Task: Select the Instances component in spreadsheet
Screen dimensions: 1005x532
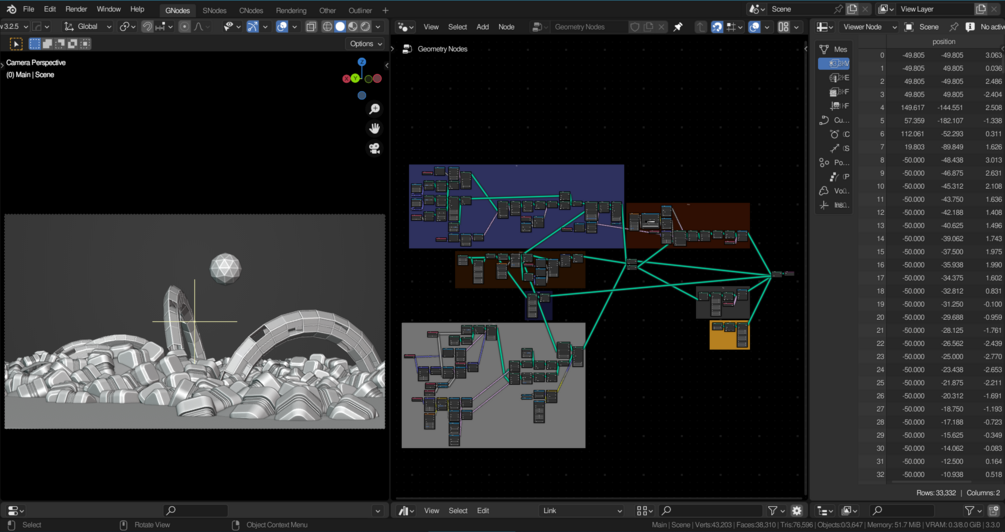Action: [x=834, y=205]
